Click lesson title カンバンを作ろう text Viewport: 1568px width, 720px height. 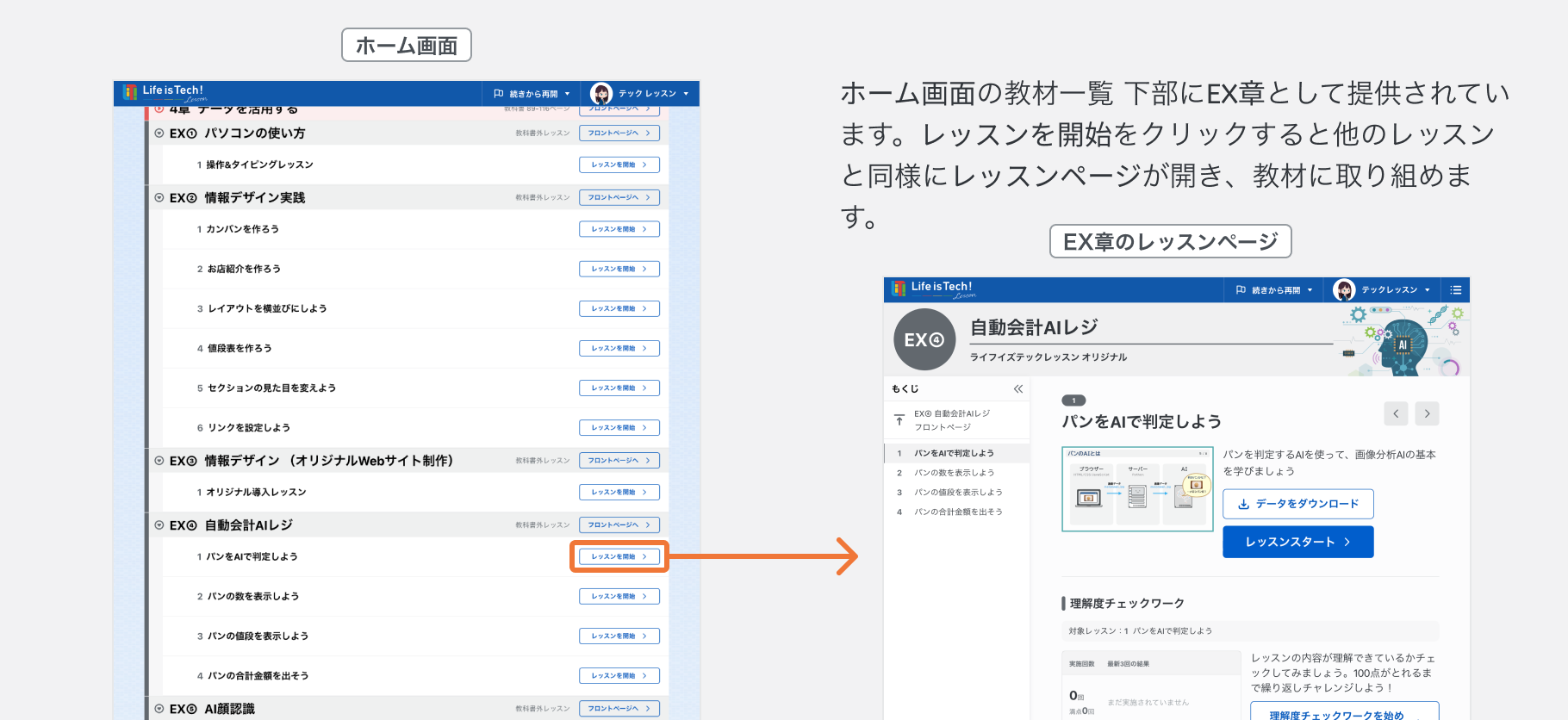point(242,229)
